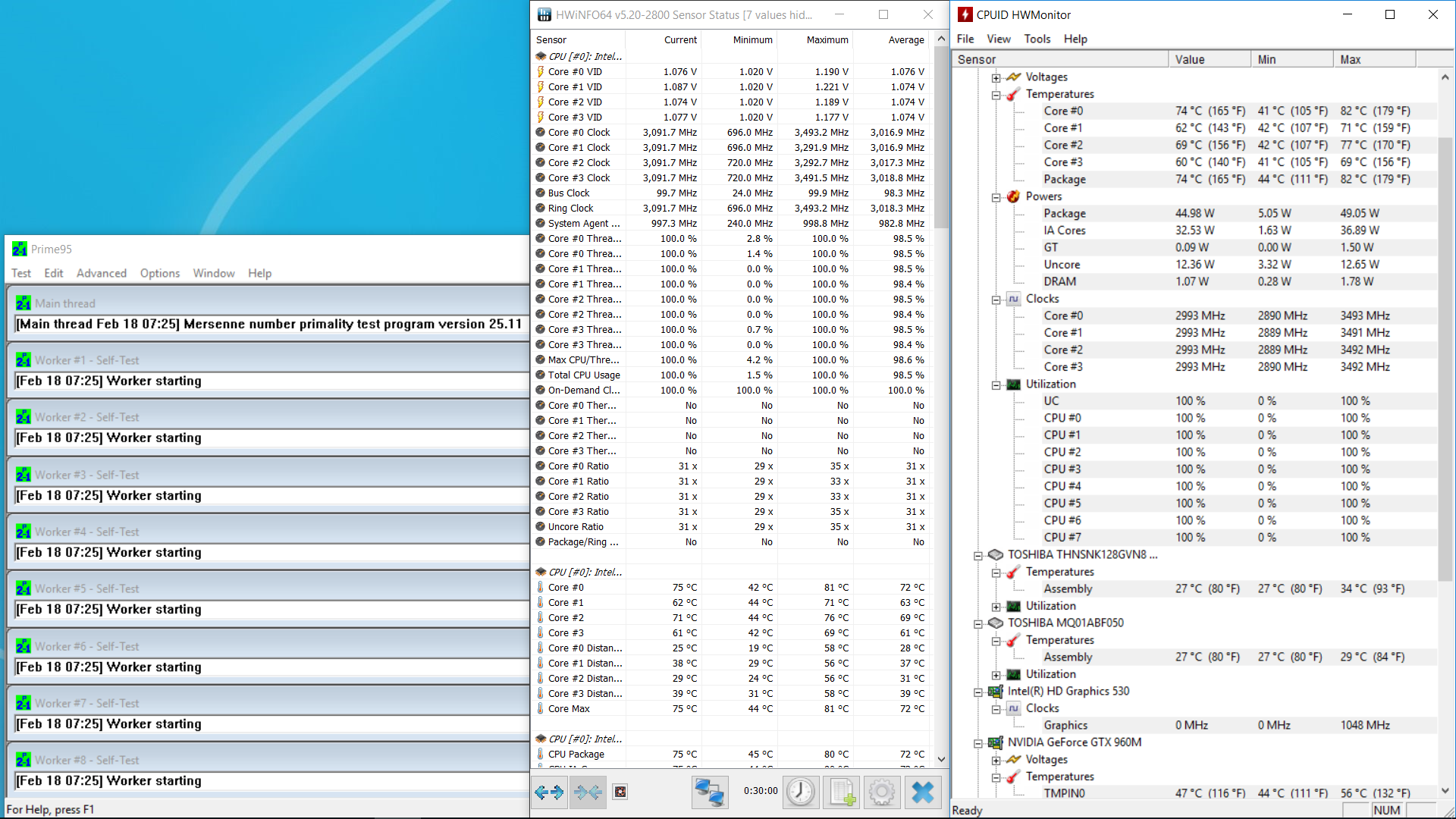Viewport: 1456px width, 819px height.
Task: Click the CPU Package thermometer icon in HWiNFO
Action: 541,754
